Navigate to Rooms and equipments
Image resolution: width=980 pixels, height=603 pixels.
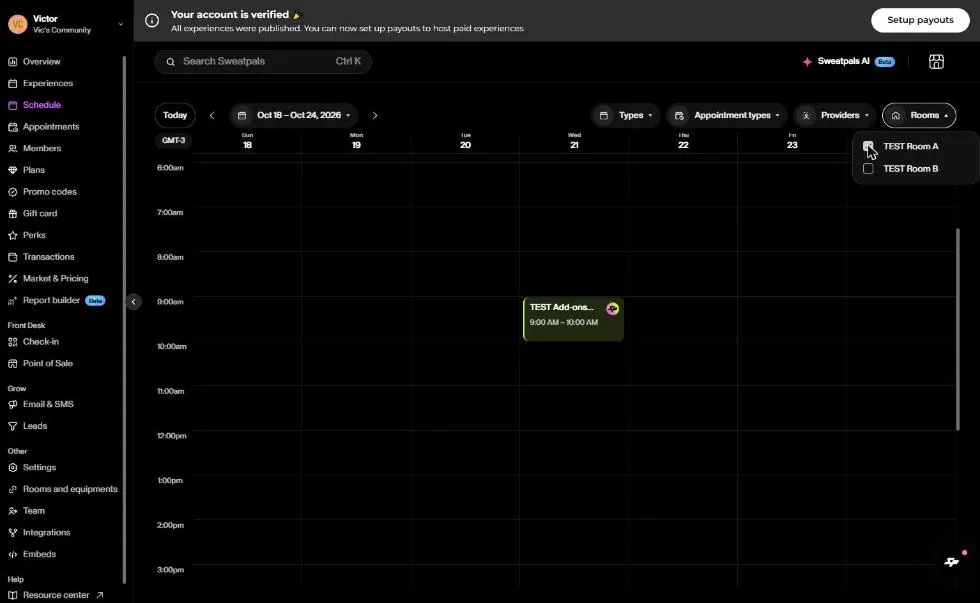(70, 489)
